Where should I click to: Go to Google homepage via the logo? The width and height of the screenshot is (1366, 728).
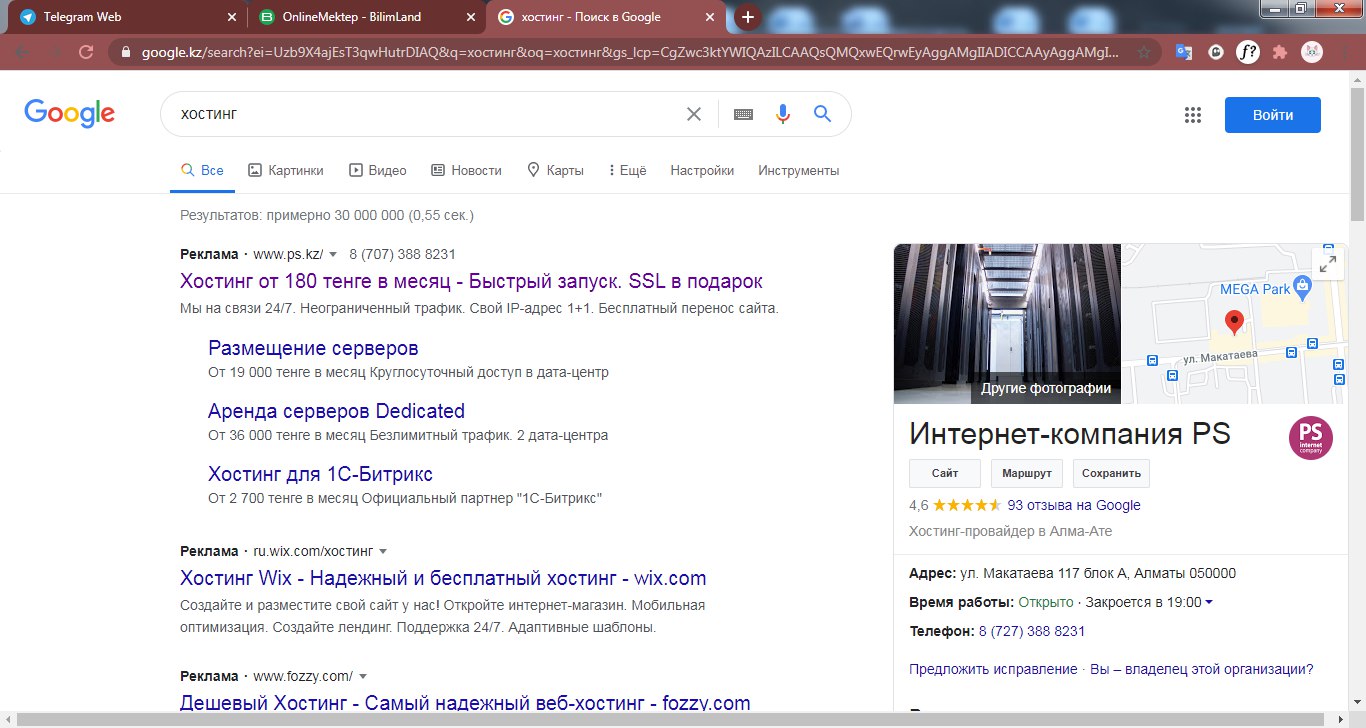click(70, 113)
